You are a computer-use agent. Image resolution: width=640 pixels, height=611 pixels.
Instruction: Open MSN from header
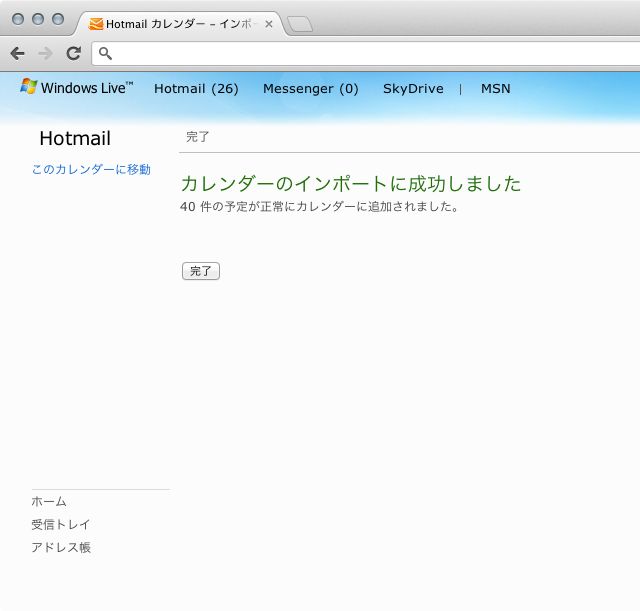click(496, 89)
